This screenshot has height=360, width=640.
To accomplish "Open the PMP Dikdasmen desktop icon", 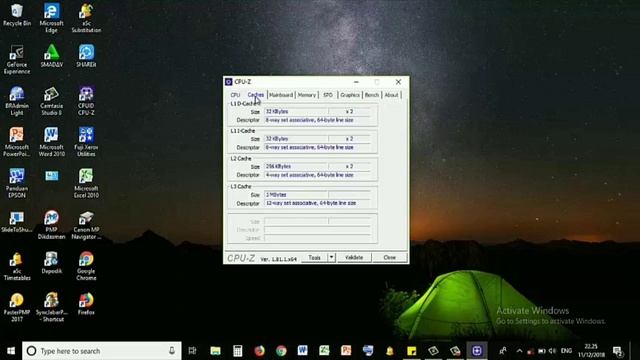I will [51, 225].
